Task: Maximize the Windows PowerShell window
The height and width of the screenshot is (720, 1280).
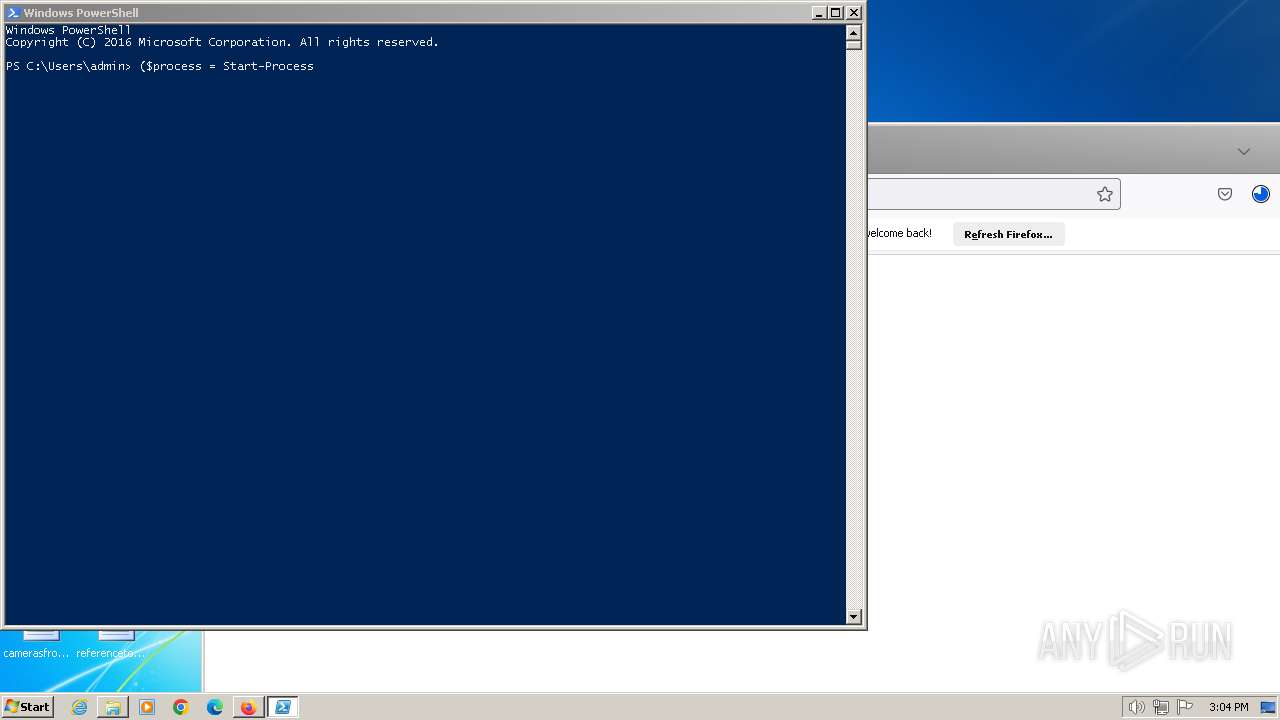Action: pyautogui.click(x=836, y=13)
